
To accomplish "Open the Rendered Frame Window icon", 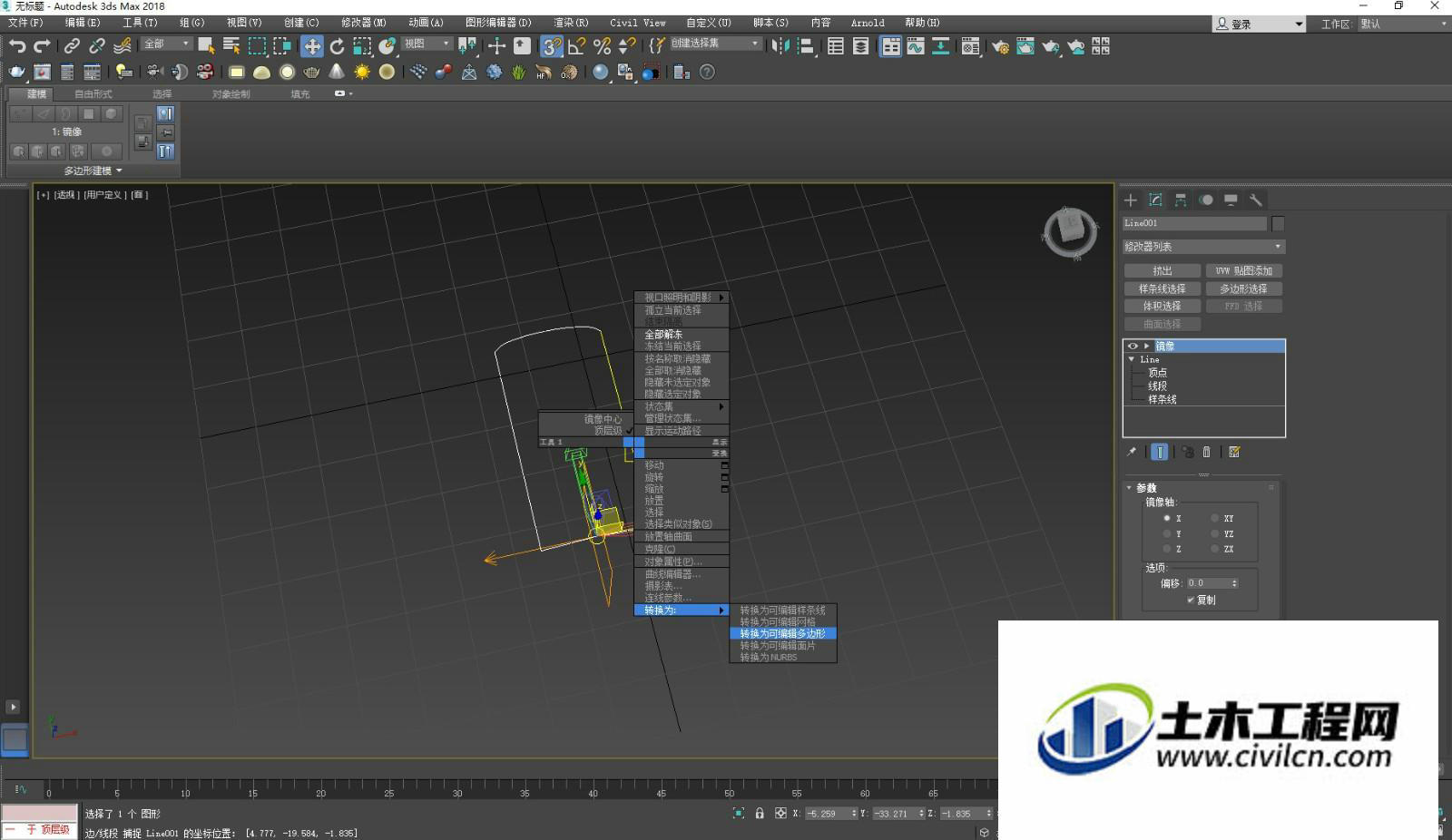I will click(x=1025, y=45).
